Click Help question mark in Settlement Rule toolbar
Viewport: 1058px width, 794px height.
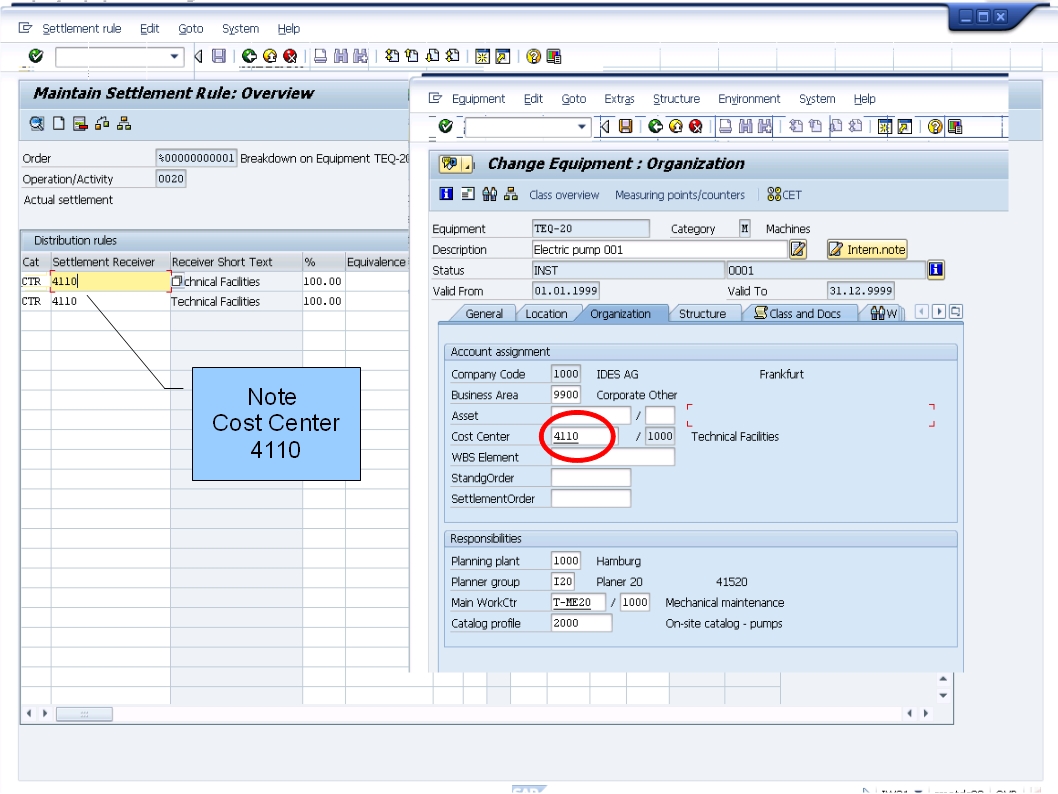tap(533, 57)
